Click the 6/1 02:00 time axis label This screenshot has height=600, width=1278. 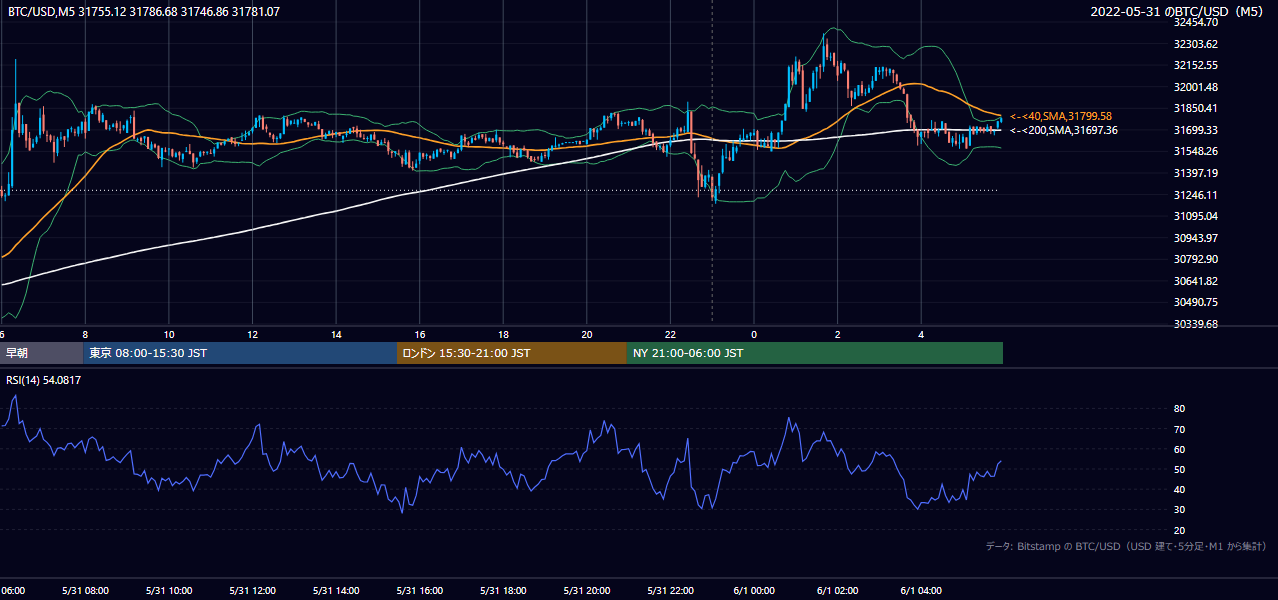pos(837,591)
